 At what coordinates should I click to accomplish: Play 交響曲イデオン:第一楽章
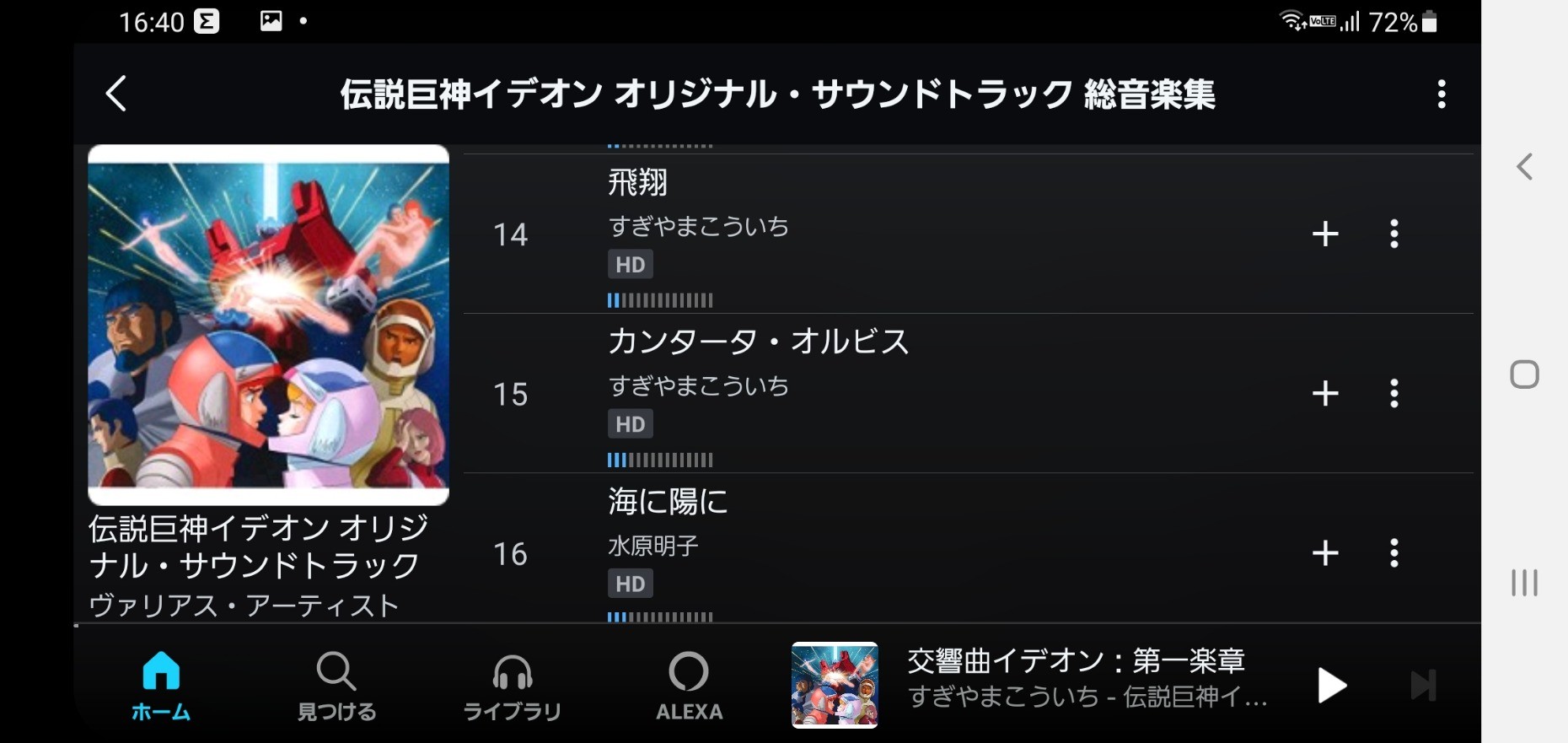[x=1331, y=685]
